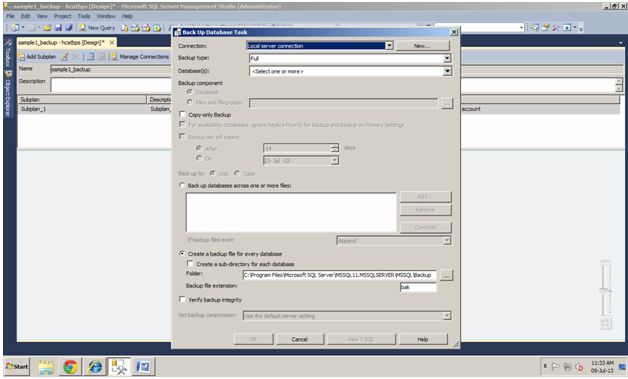
Task: Click the second icon after the toolbar combo box
Action: pyautogui.click(x=545, y=28)
